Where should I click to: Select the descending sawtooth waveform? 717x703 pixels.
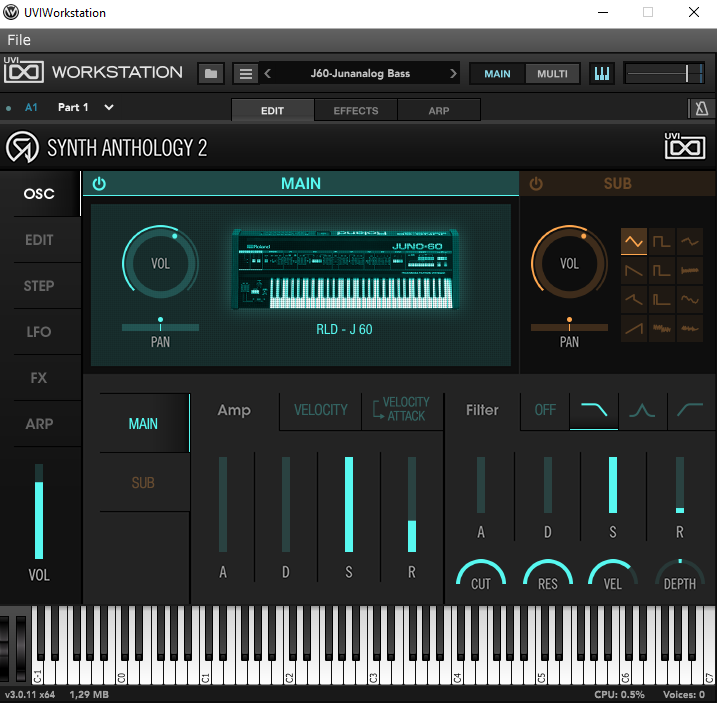click(x=634, y=270)
